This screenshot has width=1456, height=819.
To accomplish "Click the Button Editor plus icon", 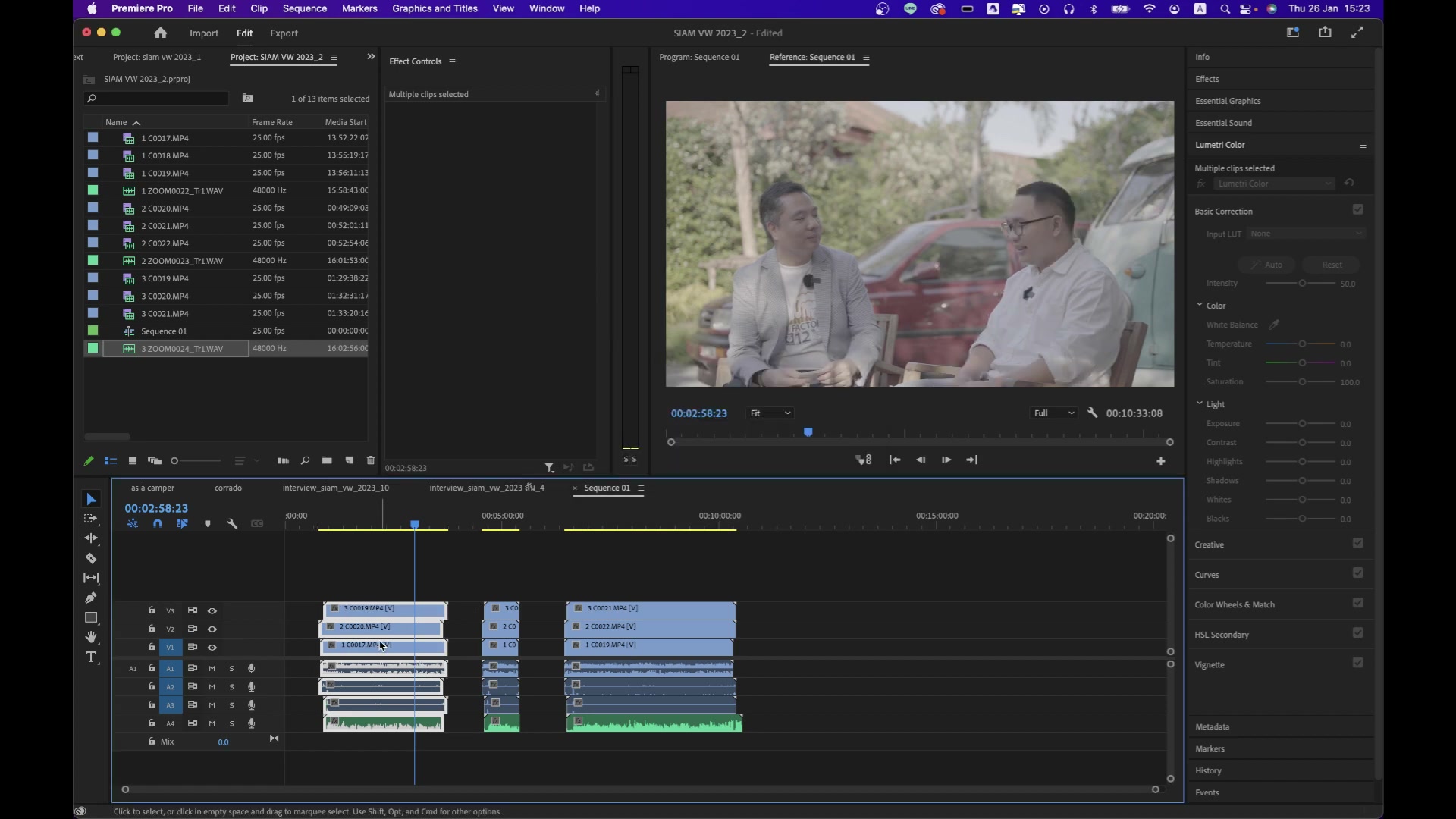I will point(1161,461).
